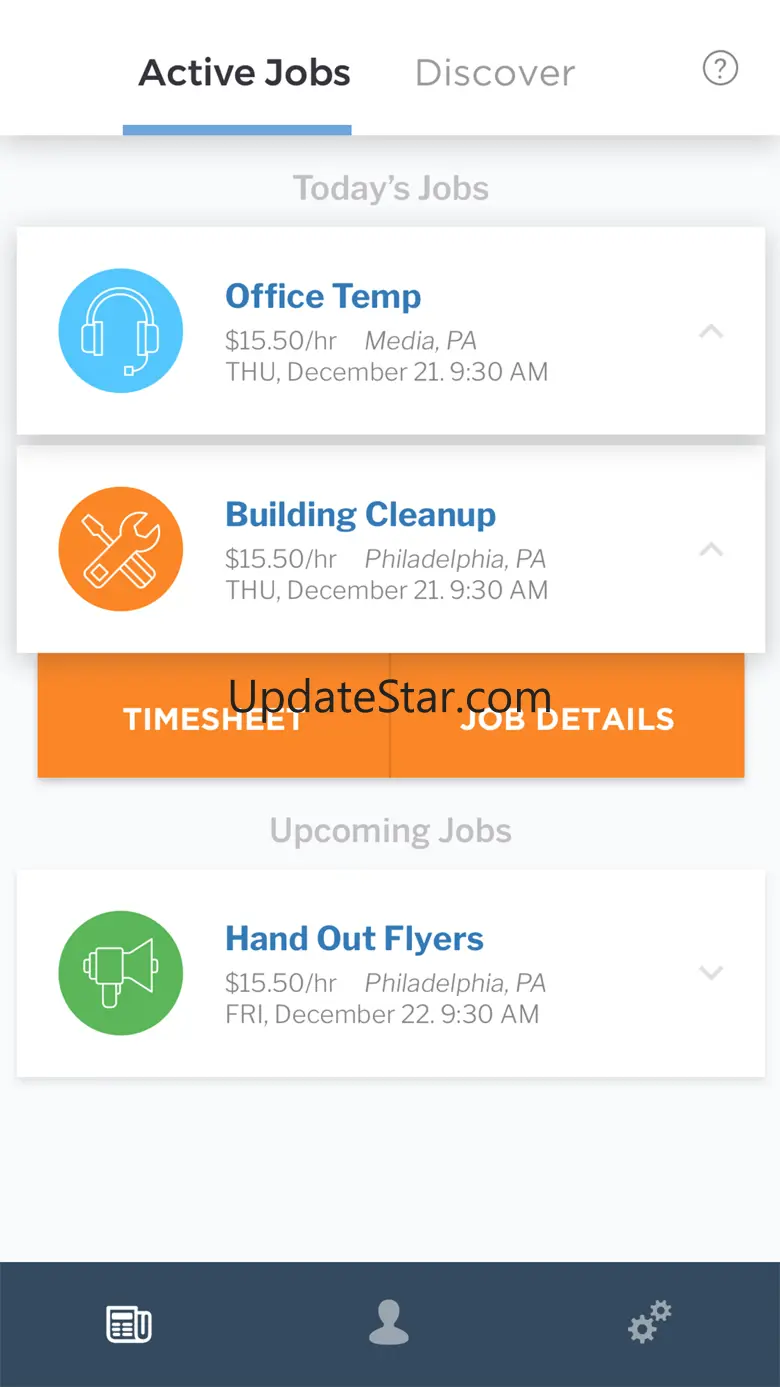The width and height of the screenshot is (780, 1387).
Task: View Job Details for Building Cleanup
Action: click(567, 719)
